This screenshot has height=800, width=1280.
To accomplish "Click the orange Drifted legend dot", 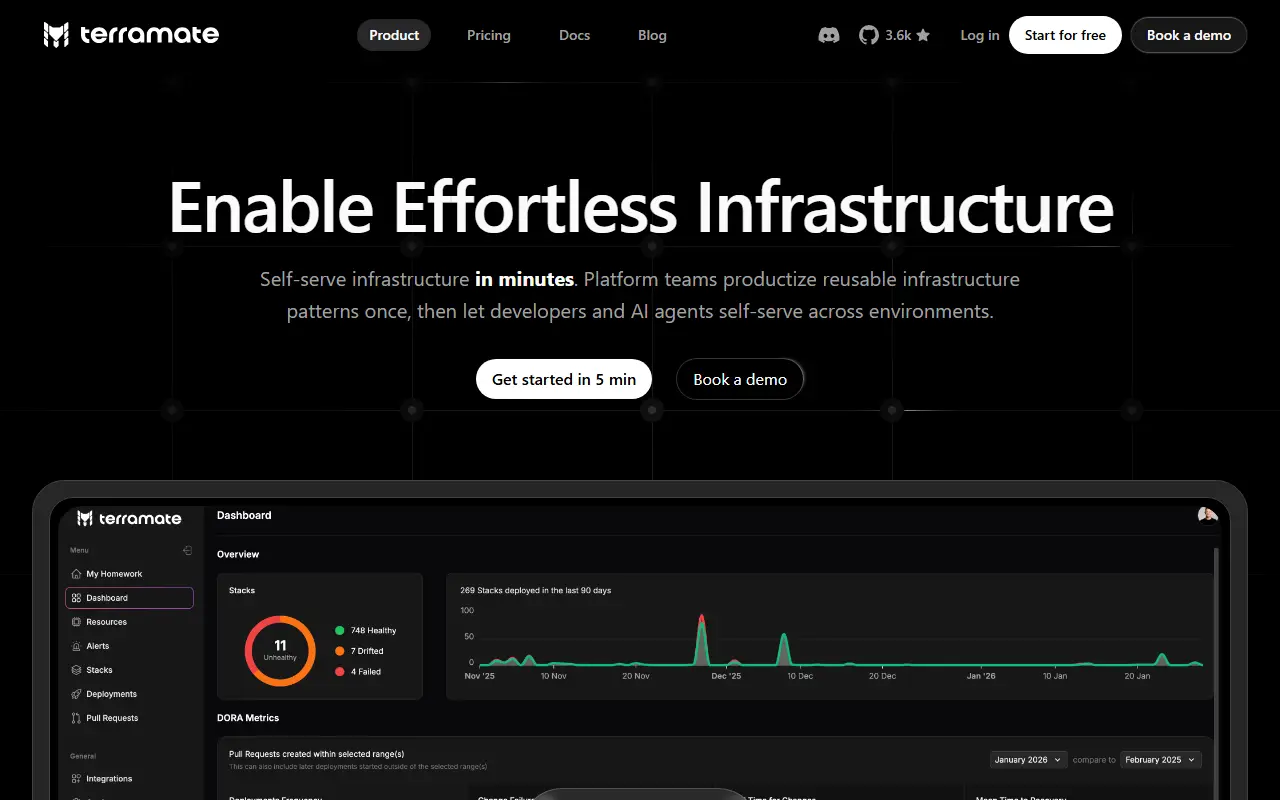I will [340, 651].
